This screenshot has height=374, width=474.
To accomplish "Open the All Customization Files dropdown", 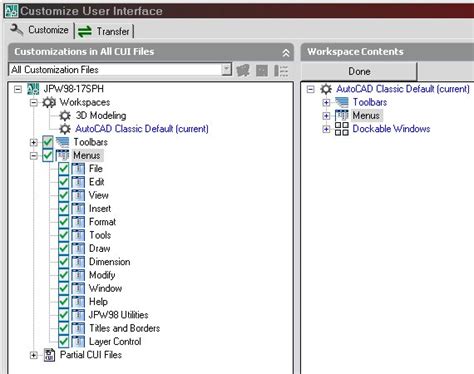I will (x=226, y=70).
